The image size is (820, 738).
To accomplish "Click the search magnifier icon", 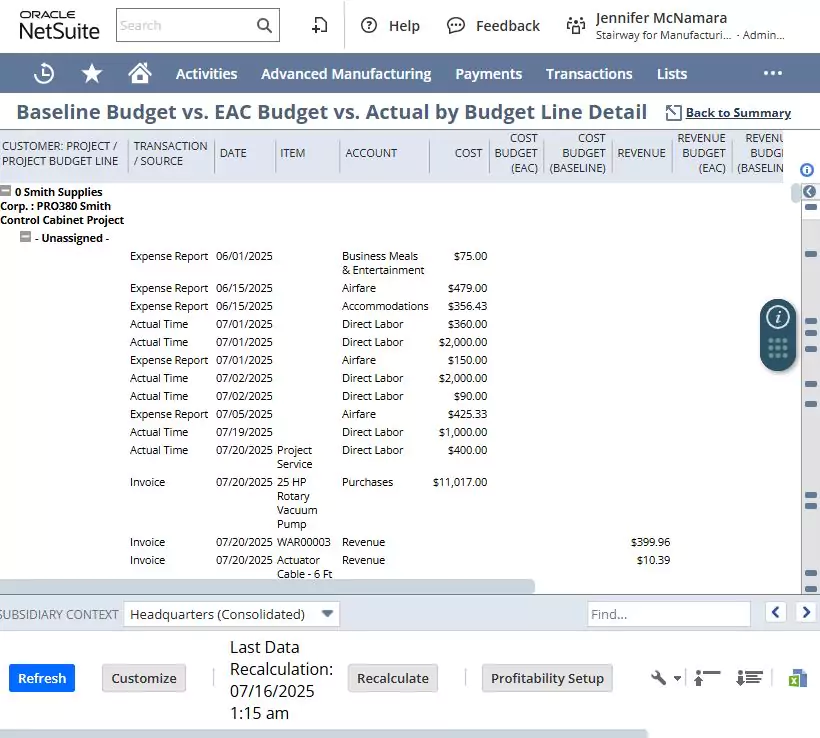I will point(264,25).
